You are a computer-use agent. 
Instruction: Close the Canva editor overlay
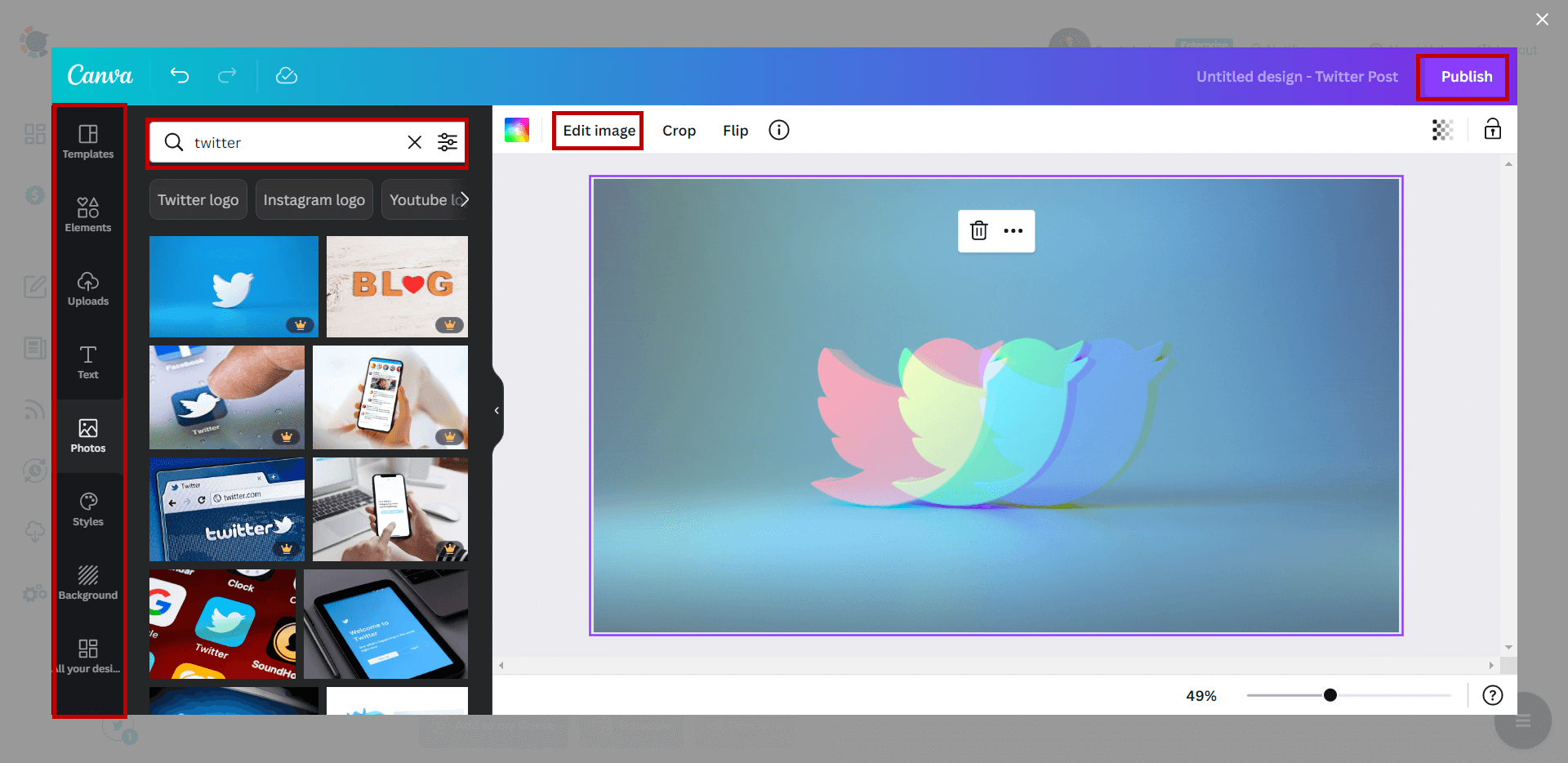tap(1542, 19)
